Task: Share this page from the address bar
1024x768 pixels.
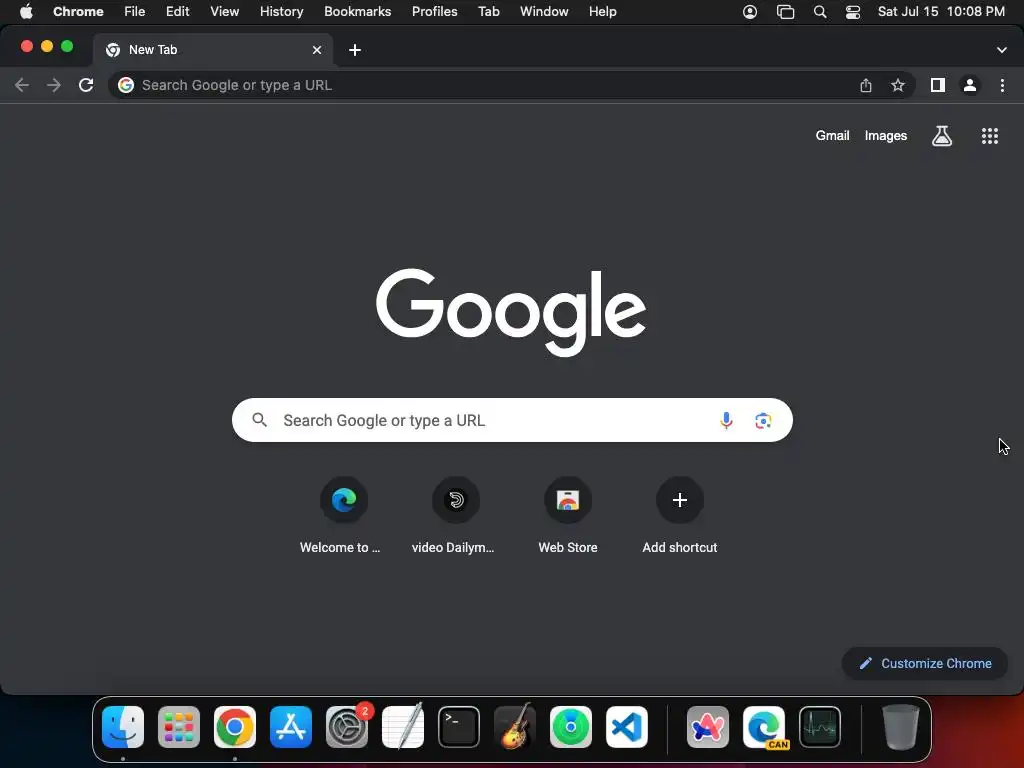Action: pyautogui.click(x=865, y=85)
